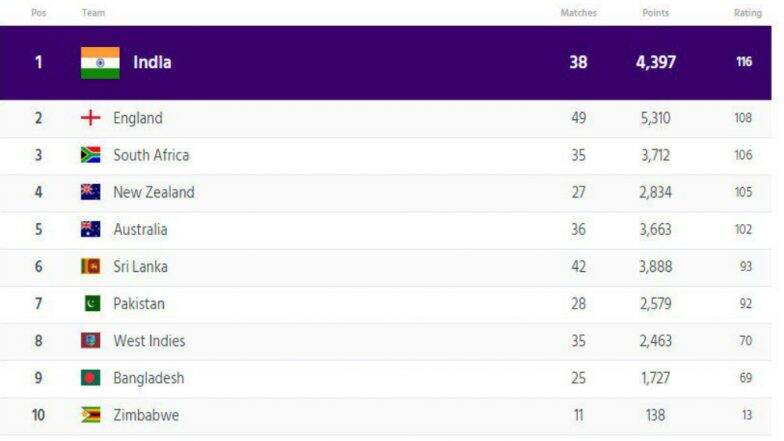Click the India flag icon
The image size is (784, 441).
(100, 63)
